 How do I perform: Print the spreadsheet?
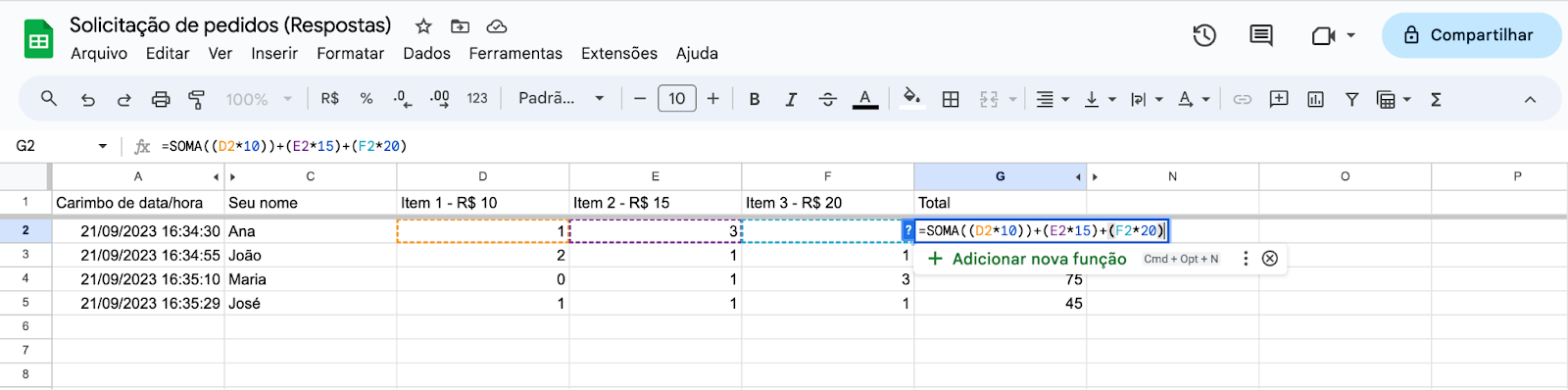161,99
